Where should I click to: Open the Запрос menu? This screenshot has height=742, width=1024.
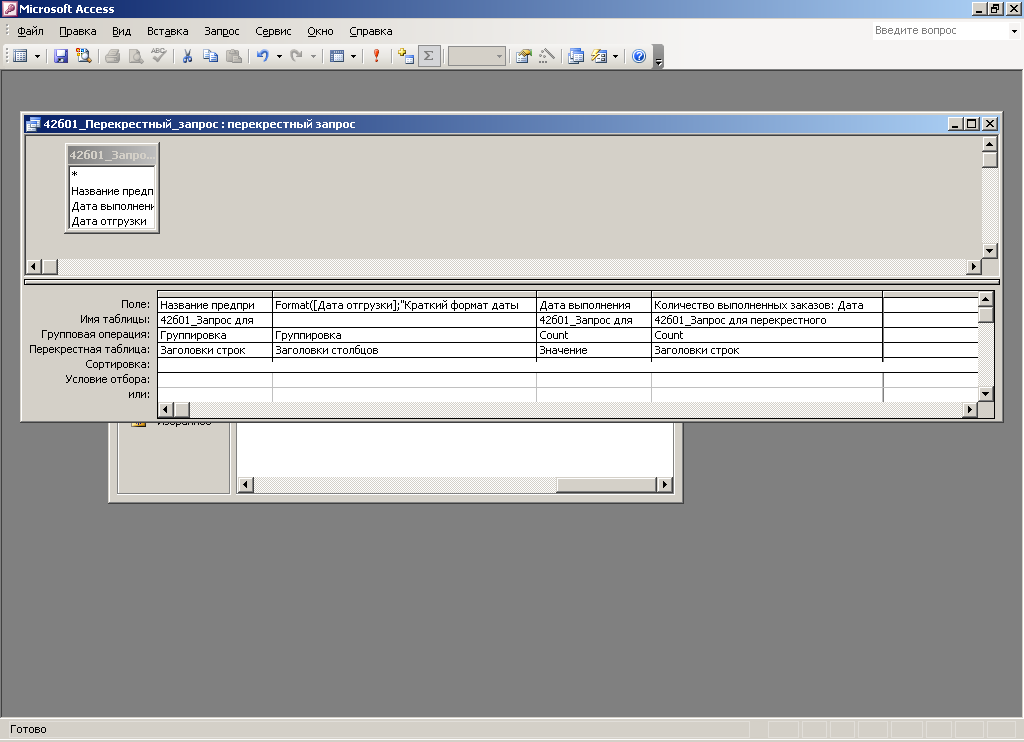coord(221,31)
